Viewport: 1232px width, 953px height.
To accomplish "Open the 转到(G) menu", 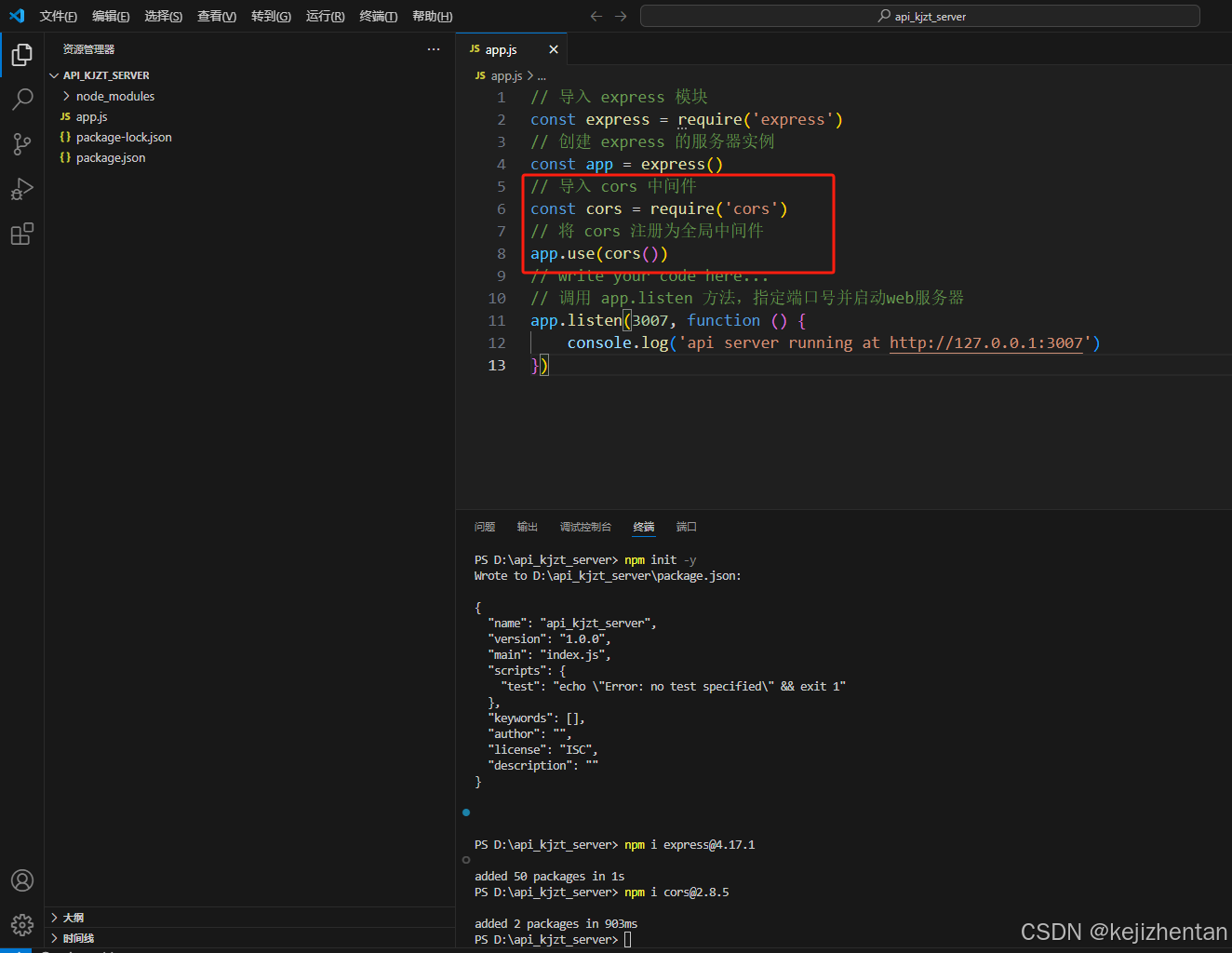I will coord(271,16).
